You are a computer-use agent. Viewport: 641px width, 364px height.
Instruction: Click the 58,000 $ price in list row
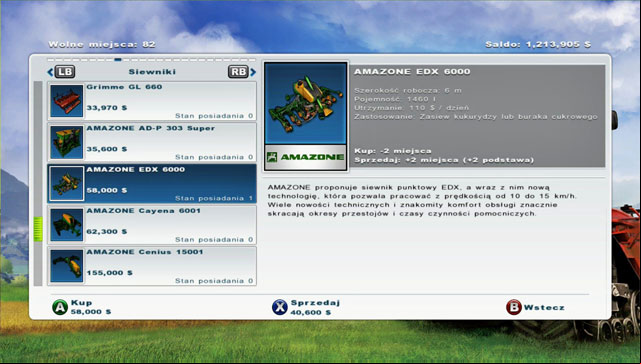point(107,191)
